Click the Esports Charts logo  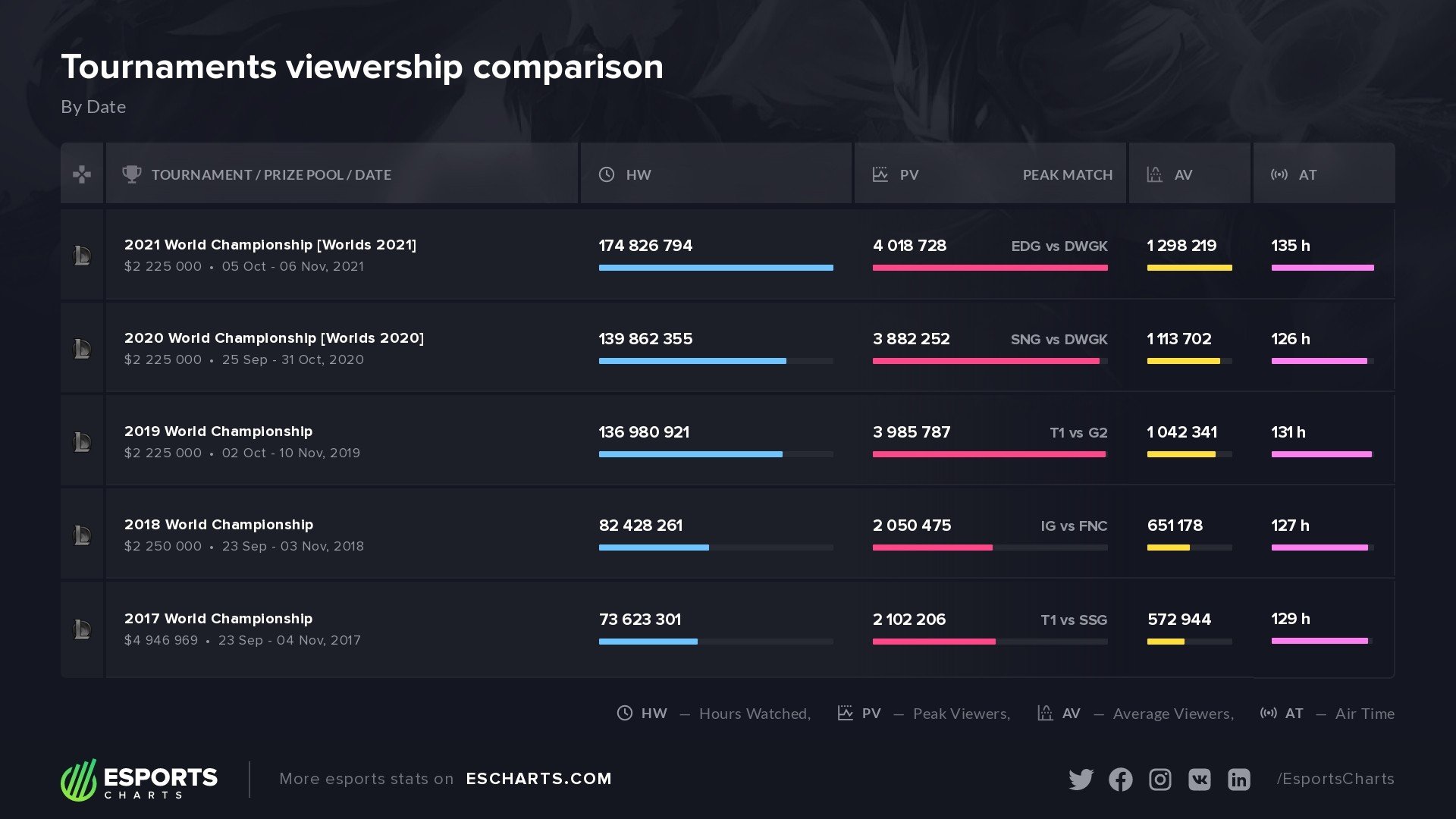pyautogui.click(x=140, y=780)
